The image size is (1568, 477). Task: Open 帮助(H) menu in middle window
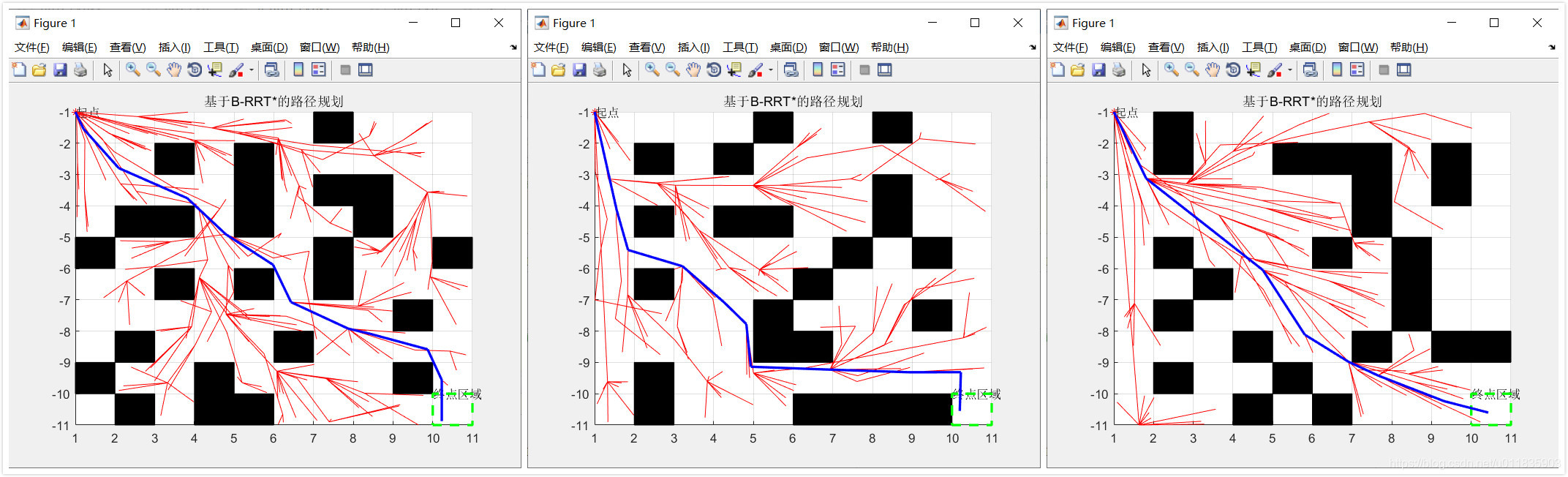tap(890, 48)
